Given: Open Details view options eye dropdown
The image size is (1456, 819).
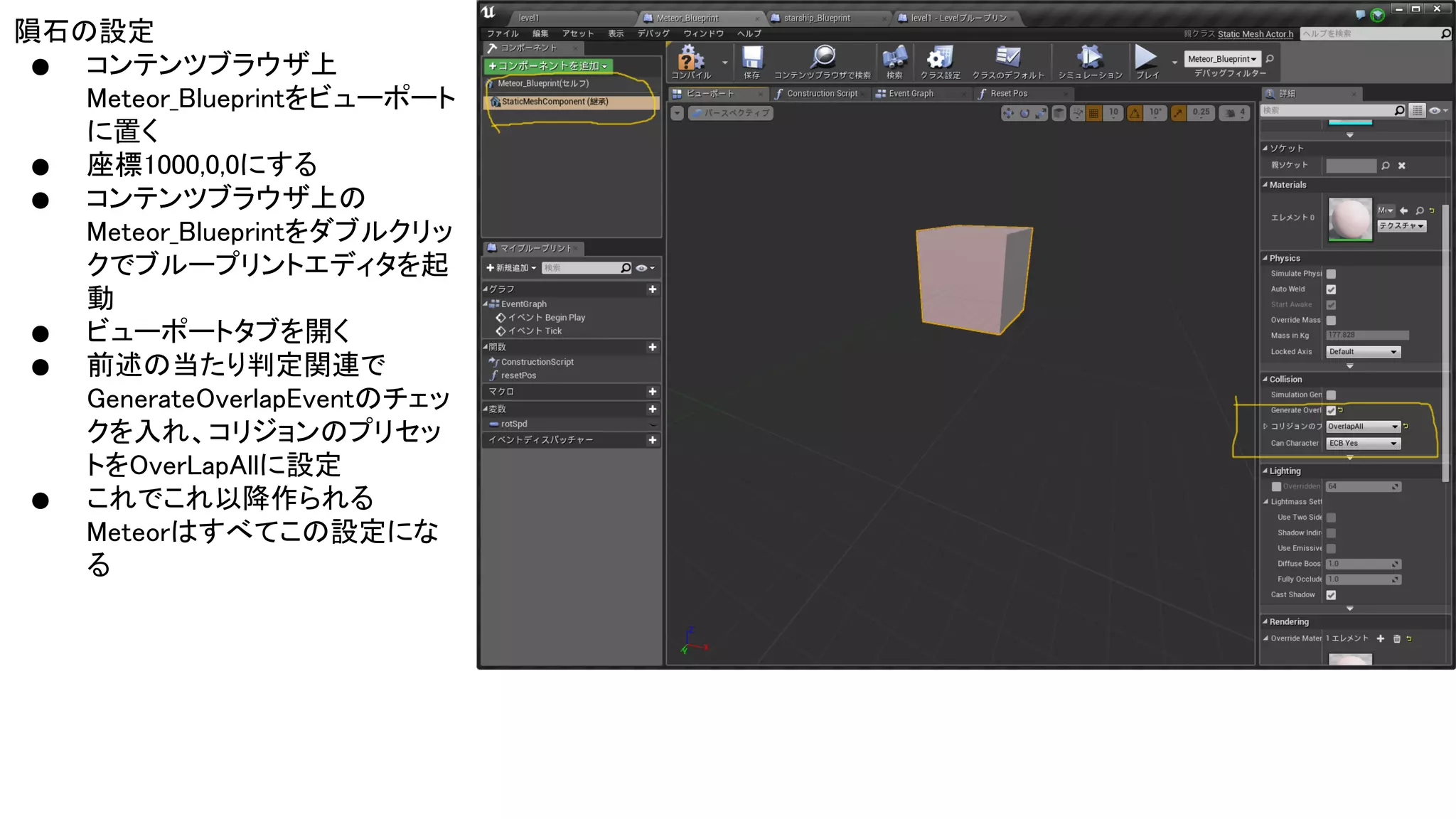Looking at the screenshot, I should (1439, 110).
